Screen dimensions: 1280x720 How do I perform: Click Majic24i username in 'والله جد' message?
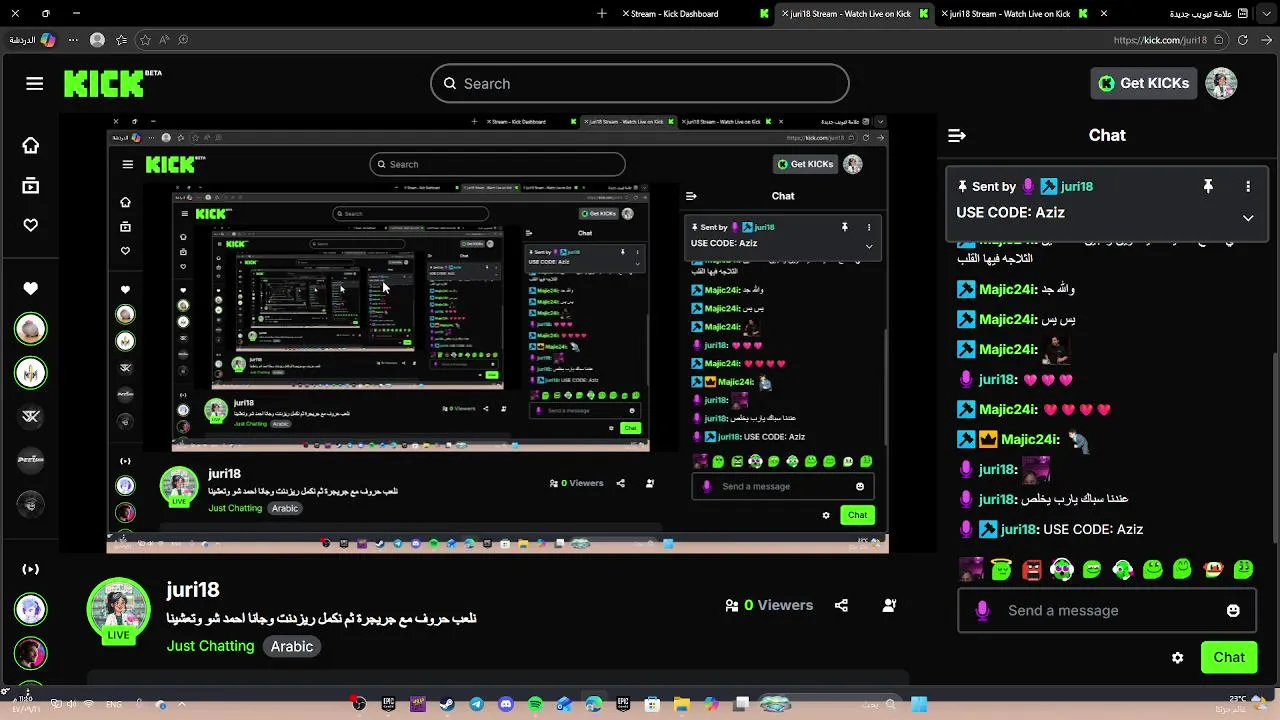click(1006, 290)
